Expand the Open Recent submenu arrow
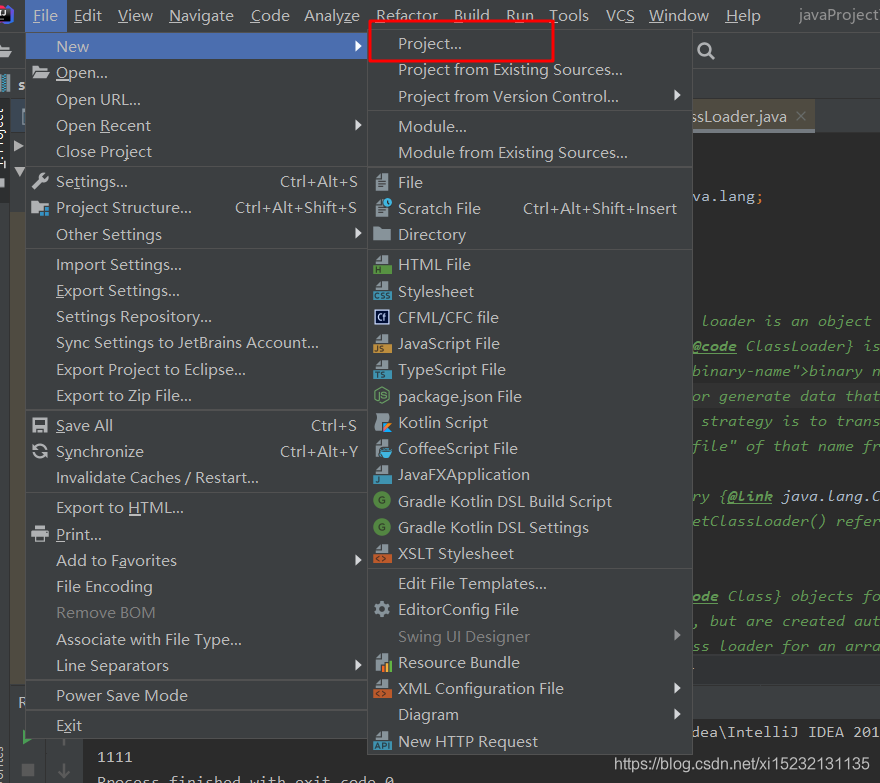The width and height of the screenshot is (880, 783). (x=358, y=125)
